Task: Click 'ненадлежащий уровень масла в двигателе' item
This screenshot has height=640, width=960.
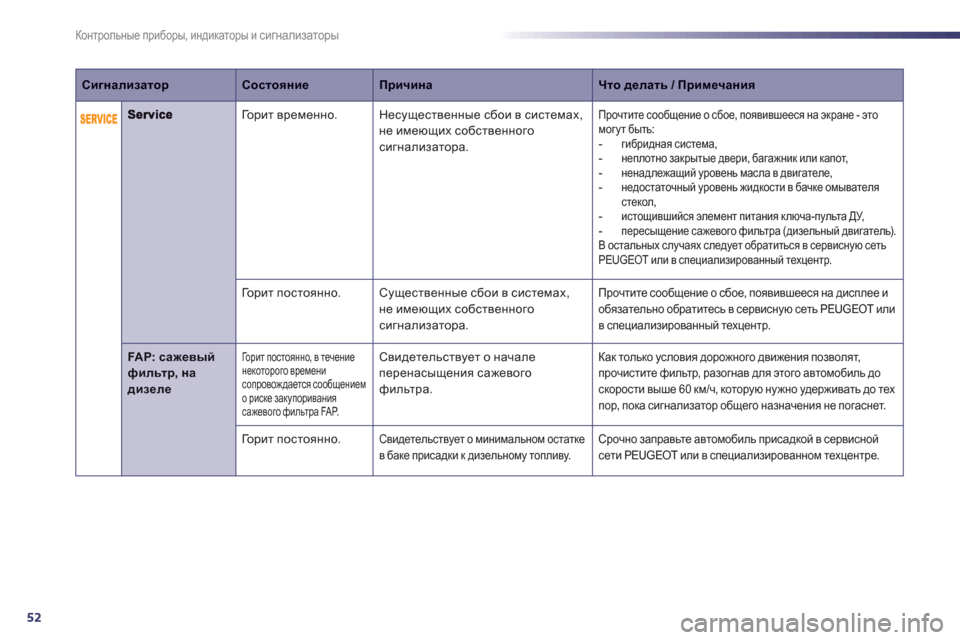Action: (727, 173)
